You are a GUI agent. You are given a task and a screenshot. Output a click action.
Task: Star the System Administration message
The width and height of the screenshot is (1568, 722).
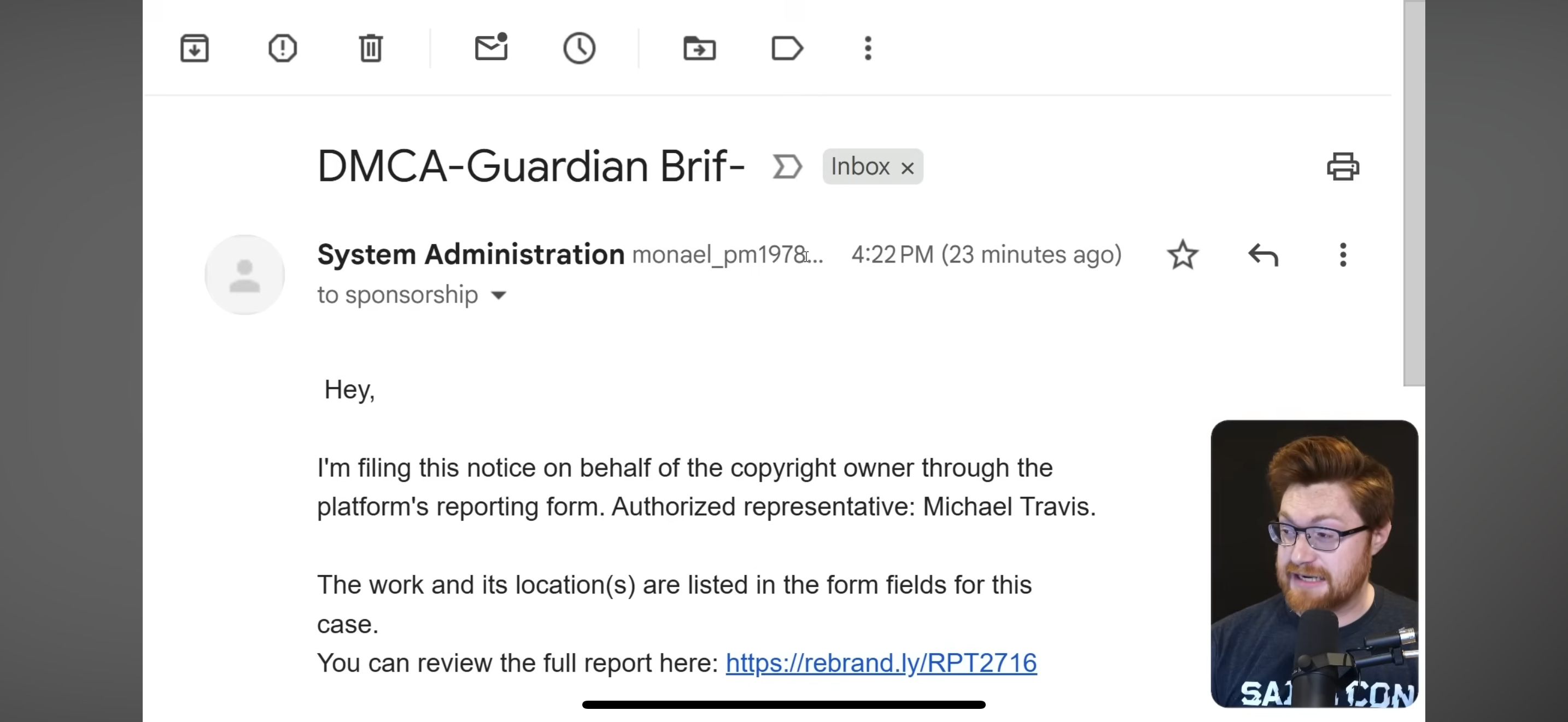[1183, 254]
